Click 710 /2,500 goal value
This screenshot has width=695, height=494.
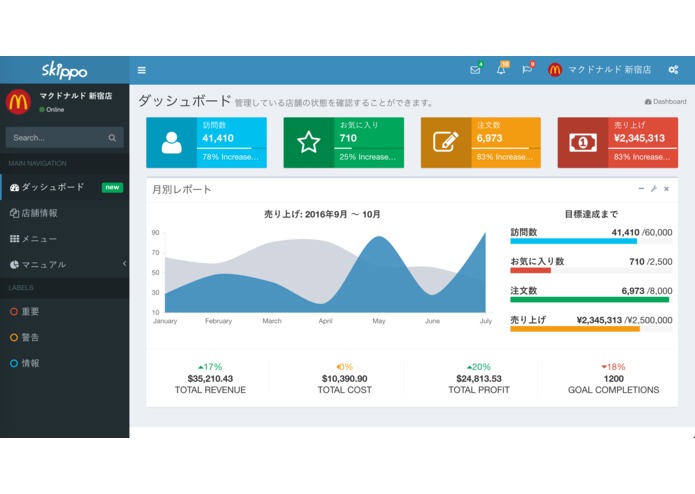[x=651, y=262]
